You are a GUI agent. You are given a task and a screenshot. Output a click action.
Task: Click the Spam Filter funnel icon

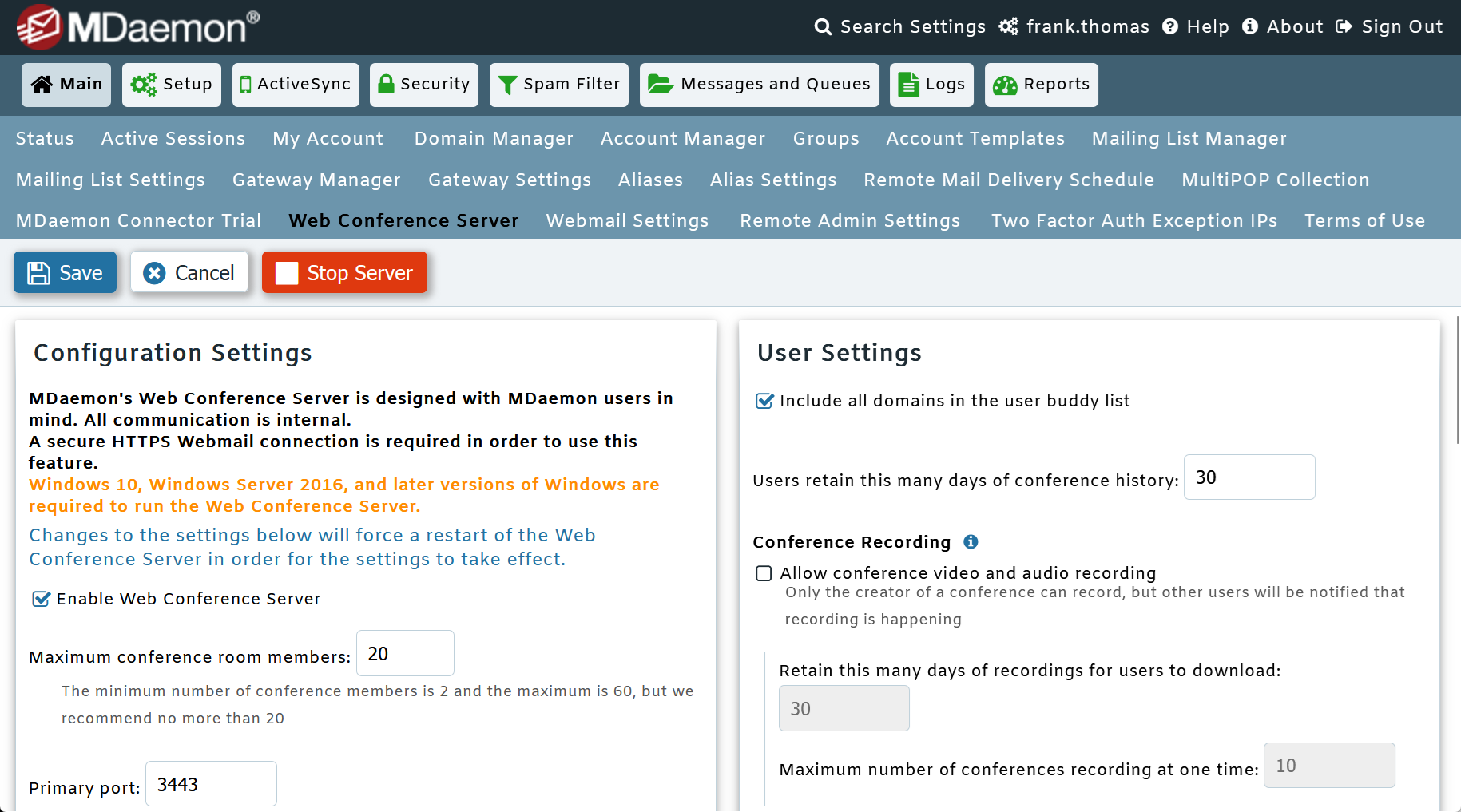[507, 85]
